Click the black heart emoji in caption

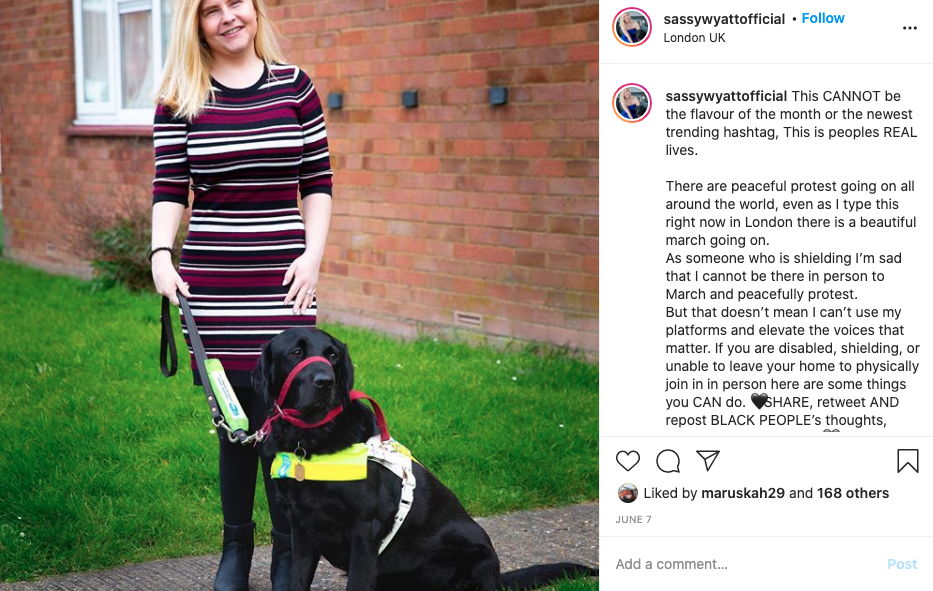(759, 402)
